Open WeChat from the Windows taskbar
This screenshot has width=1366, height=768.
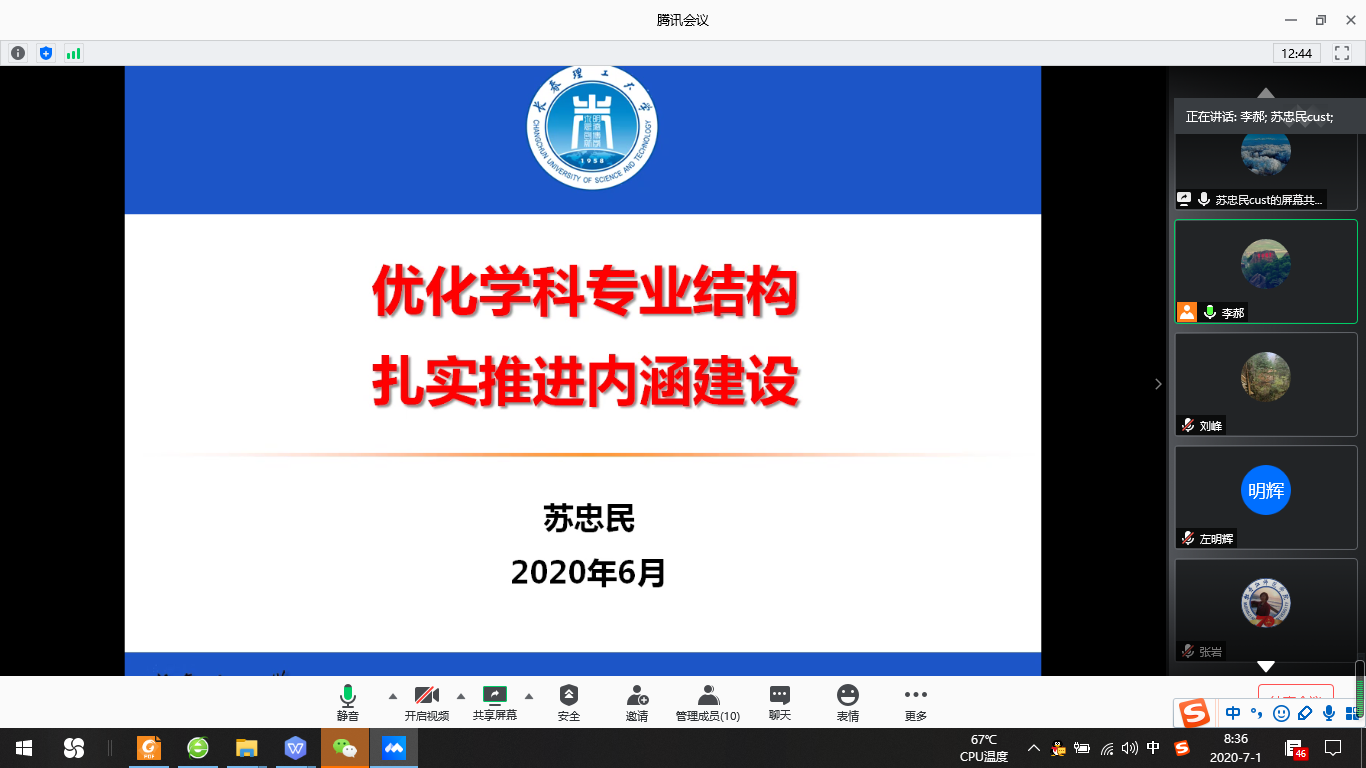click(345, 748)
